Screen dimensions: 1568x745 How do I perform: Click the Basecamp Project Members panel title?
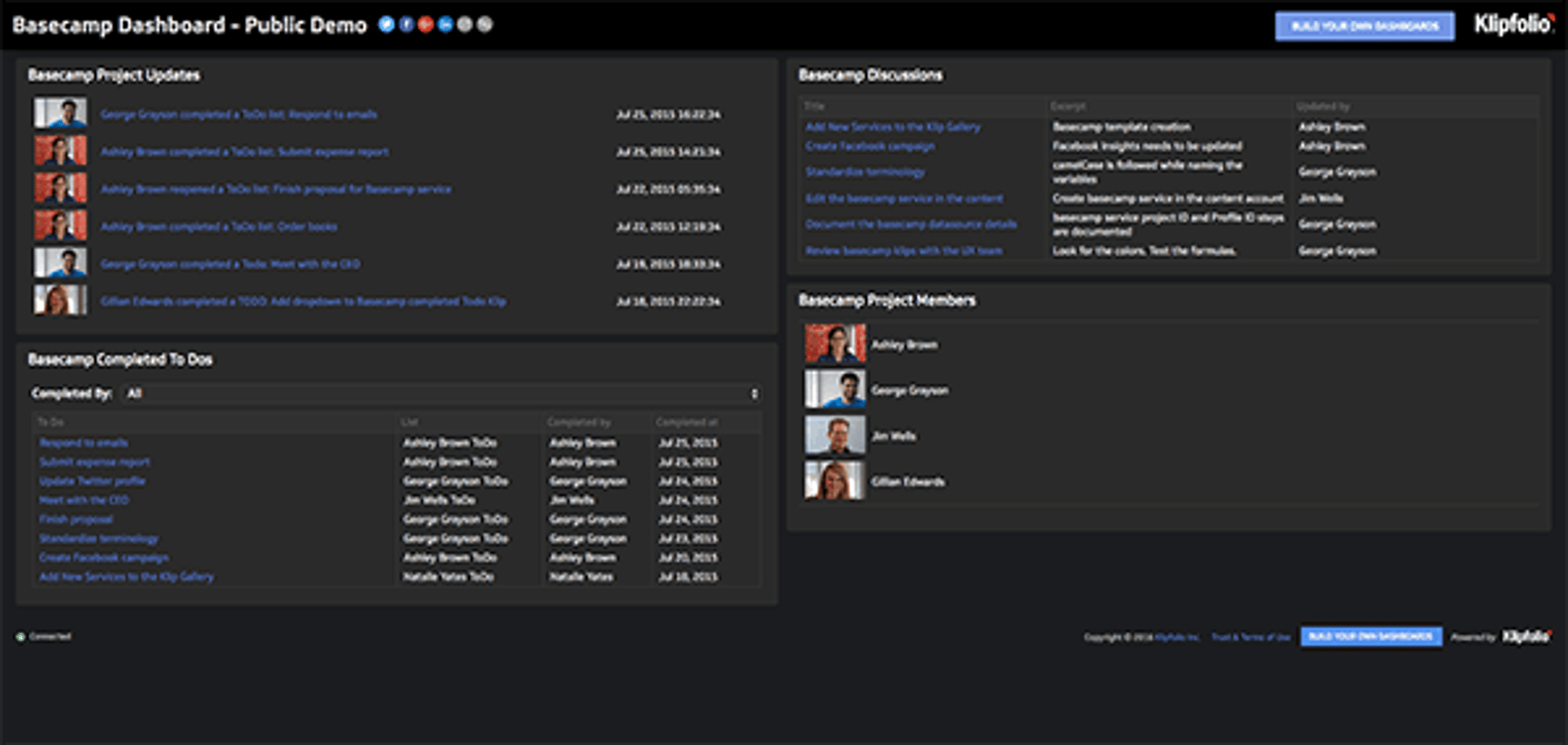click(887, 301)
